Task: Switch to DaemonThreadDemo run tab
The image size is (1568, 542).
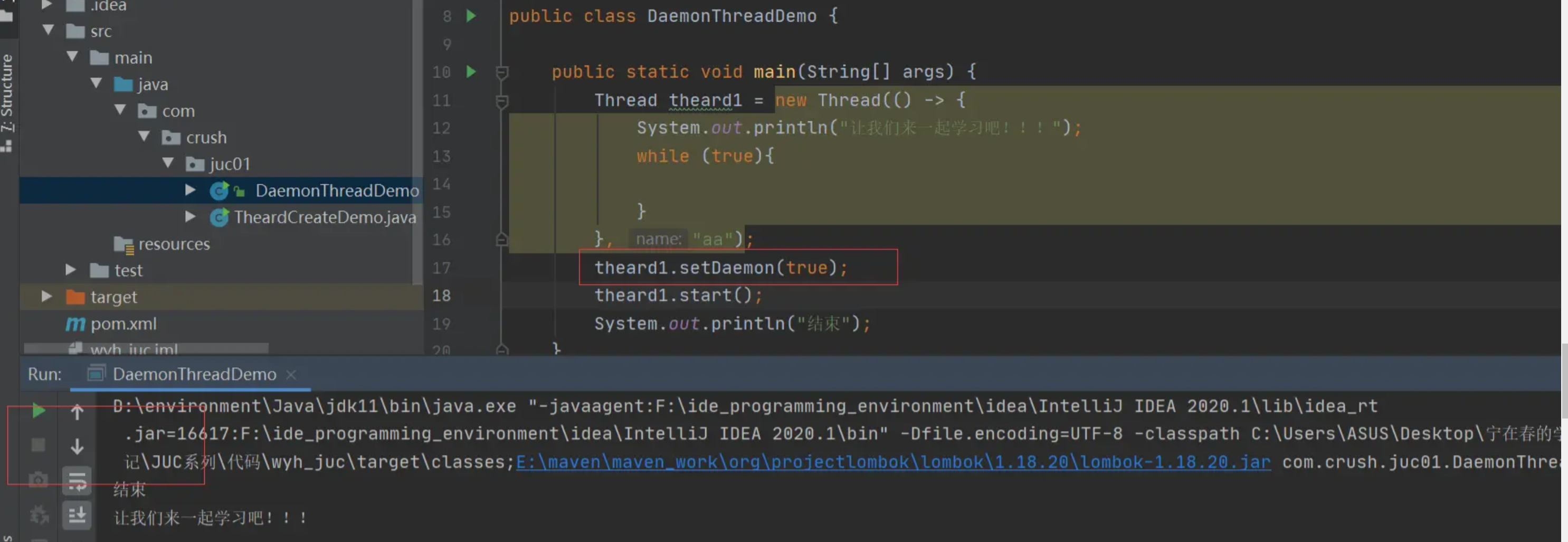Action: click(194, 374)
